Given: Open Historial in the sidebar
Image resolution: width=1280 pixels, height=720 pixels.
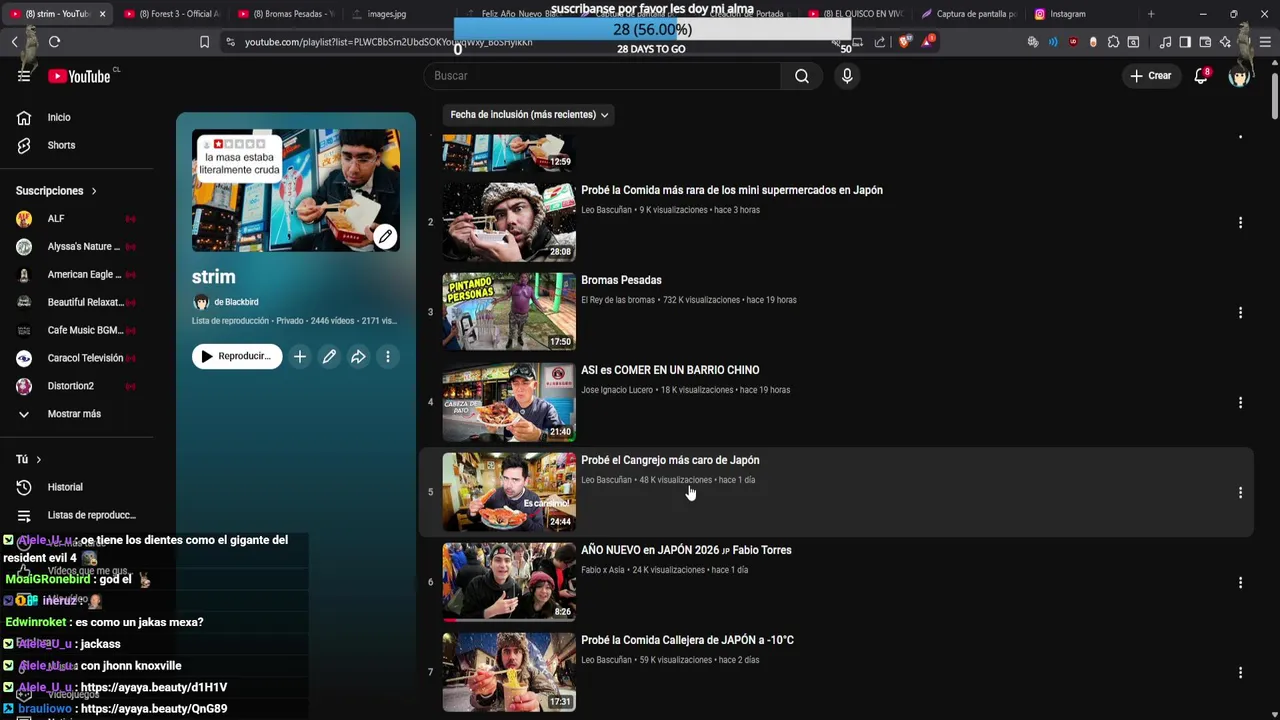Looking at the screenshot, I should [65, 487].
